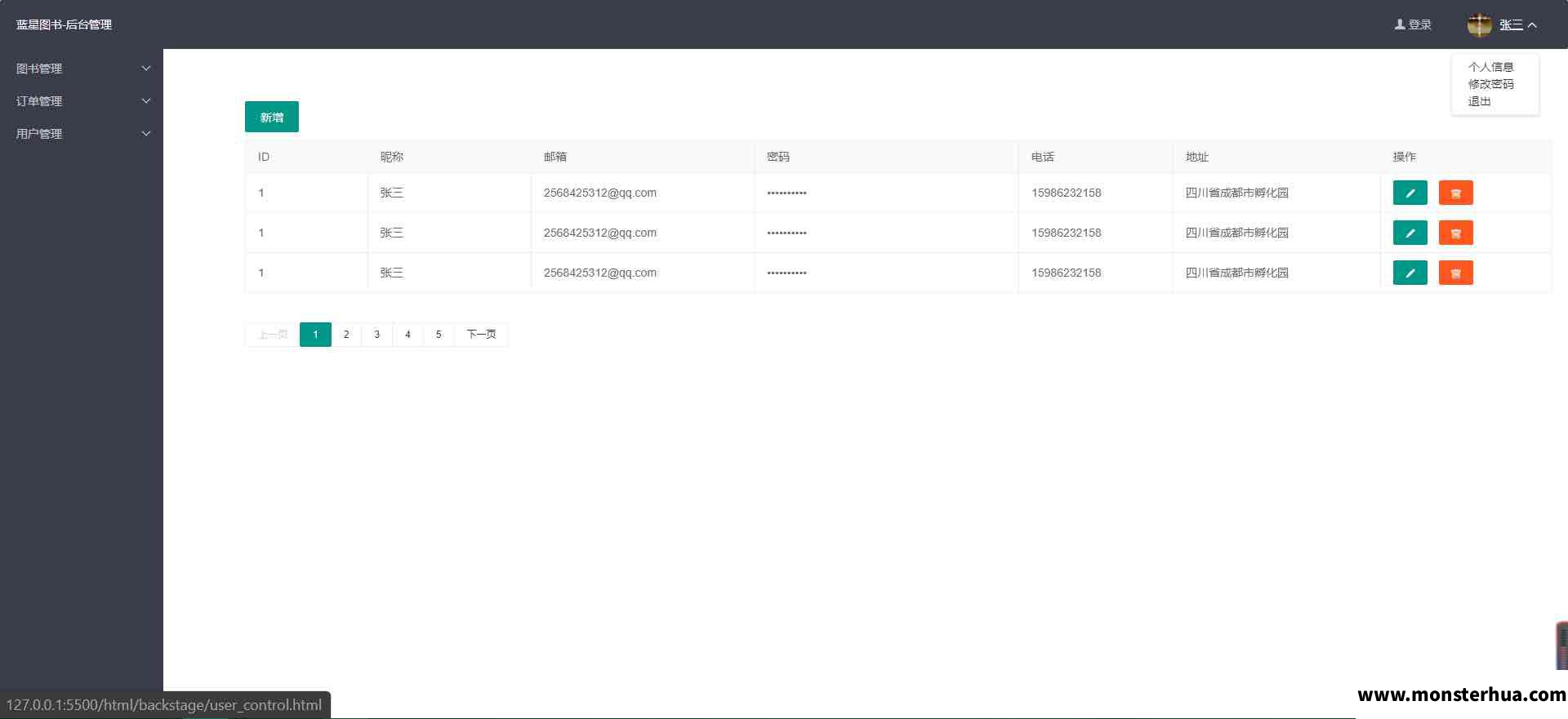Open 个人信息 from the user menu
1568x719 pixels.
click(1490, 67)
